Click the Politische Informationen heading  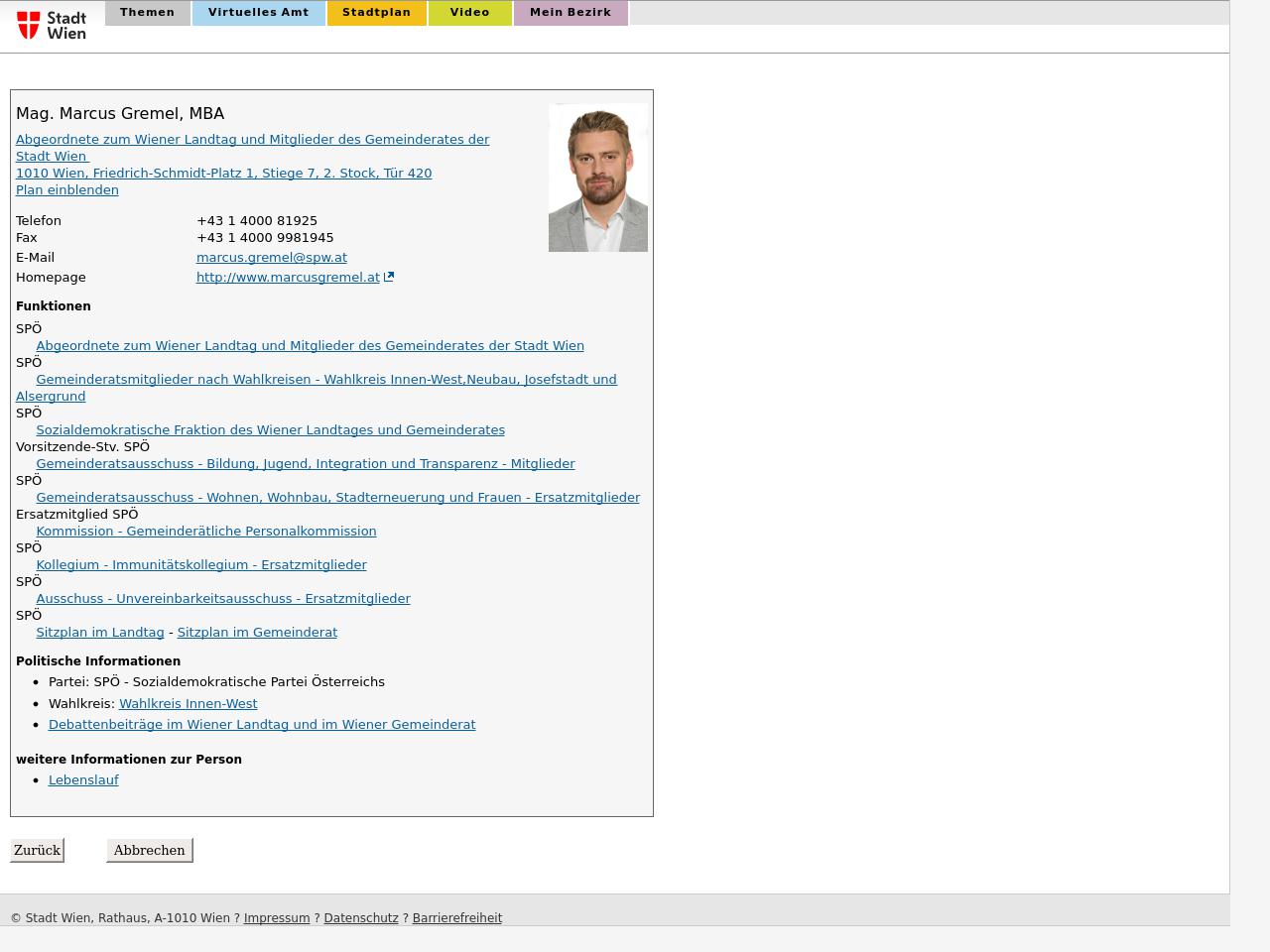pos(98,661)
